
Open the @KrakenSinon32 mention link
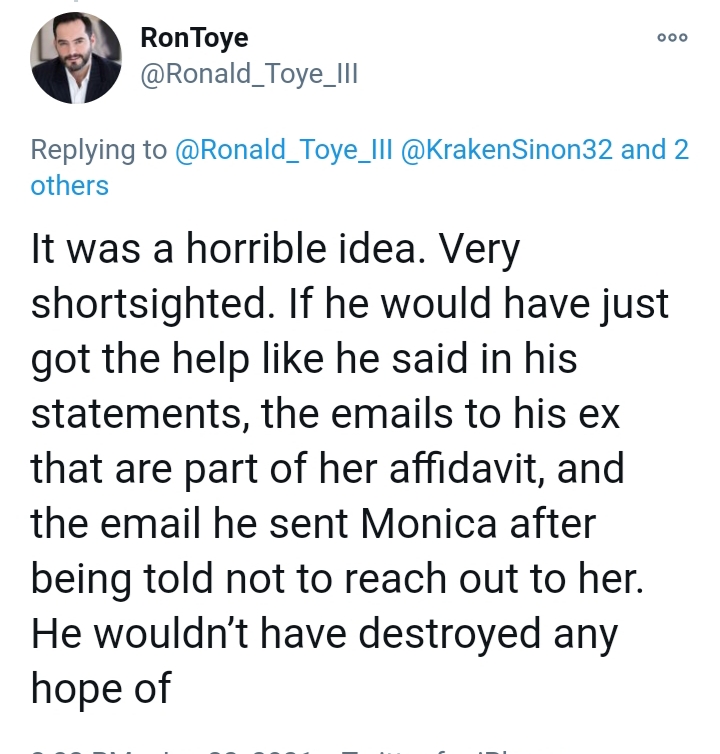pos(506,150)
